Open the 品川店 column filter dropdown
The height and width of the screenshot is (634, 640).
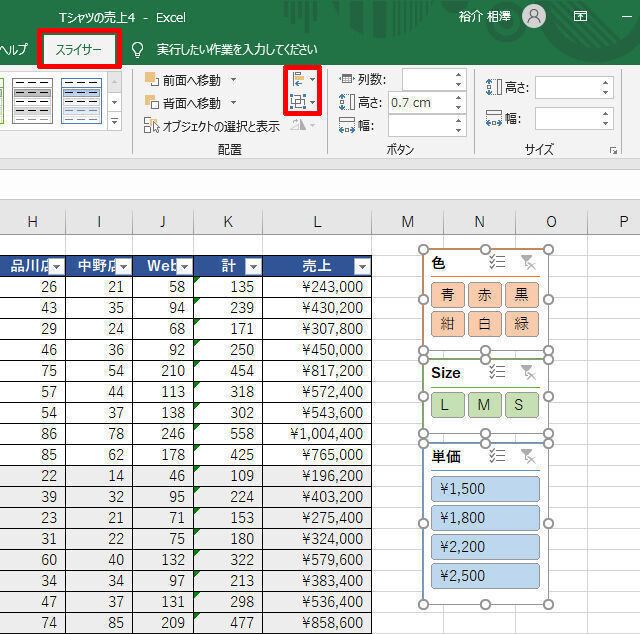point(57,267)
